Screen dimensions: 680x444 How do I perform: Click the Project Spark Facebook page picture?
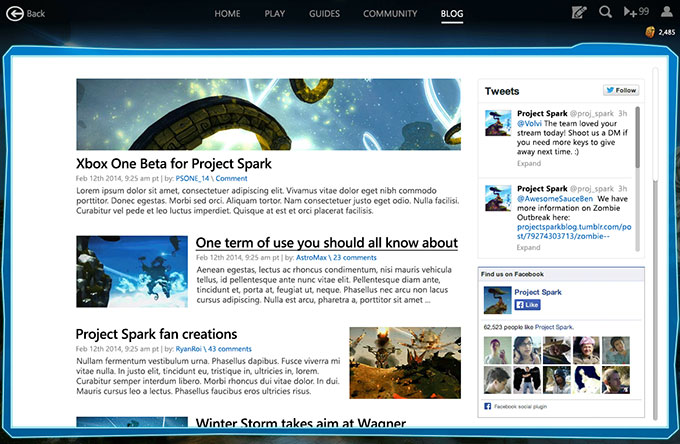497,300
